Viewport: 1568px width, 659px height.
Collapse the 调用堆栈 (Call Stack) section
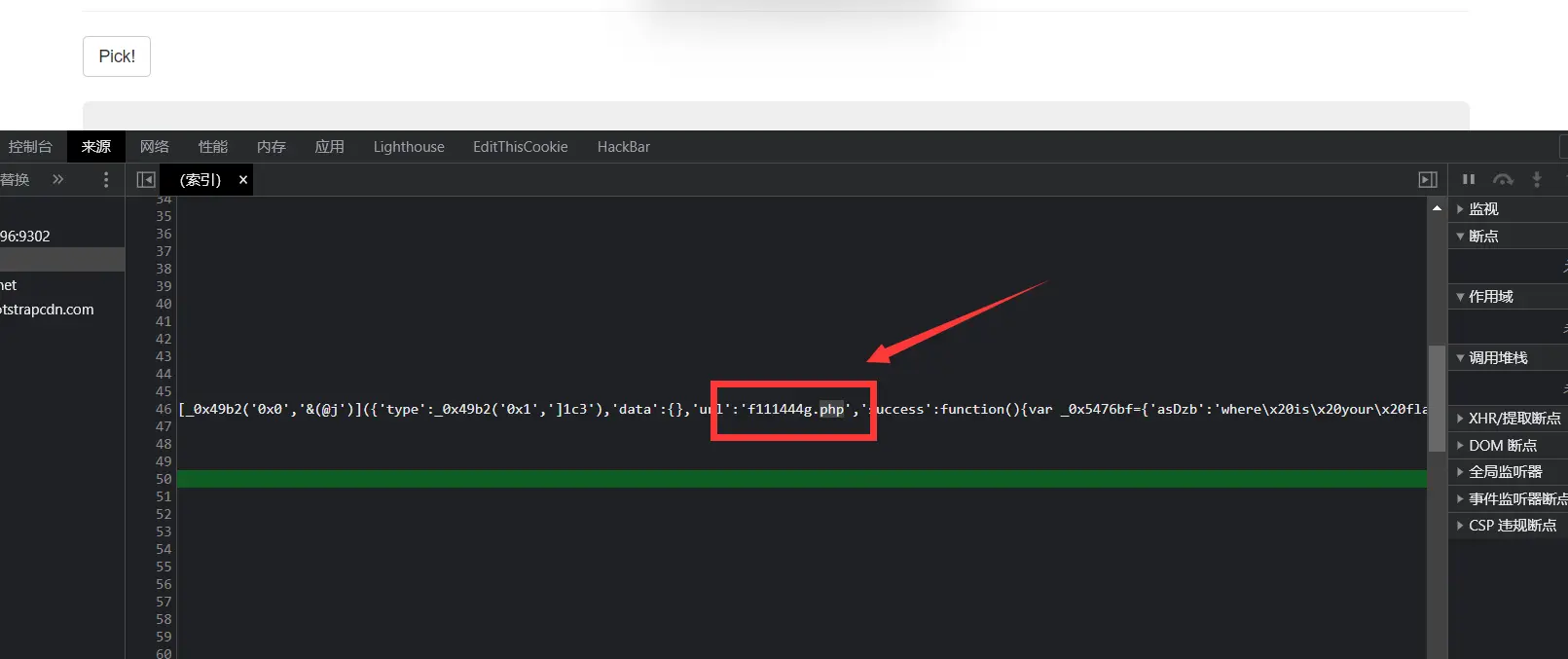[x=1497, y=358]
